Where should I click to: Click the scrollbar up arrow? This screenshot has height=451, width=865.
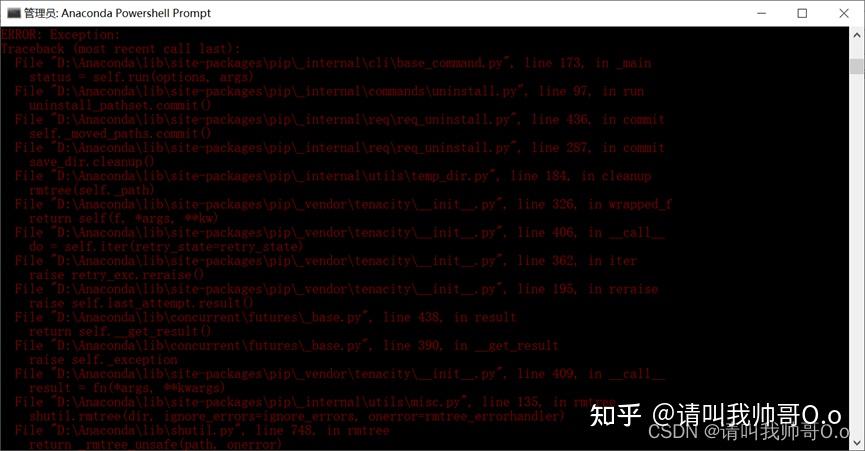pyautogui.click(x=857, y=35)
